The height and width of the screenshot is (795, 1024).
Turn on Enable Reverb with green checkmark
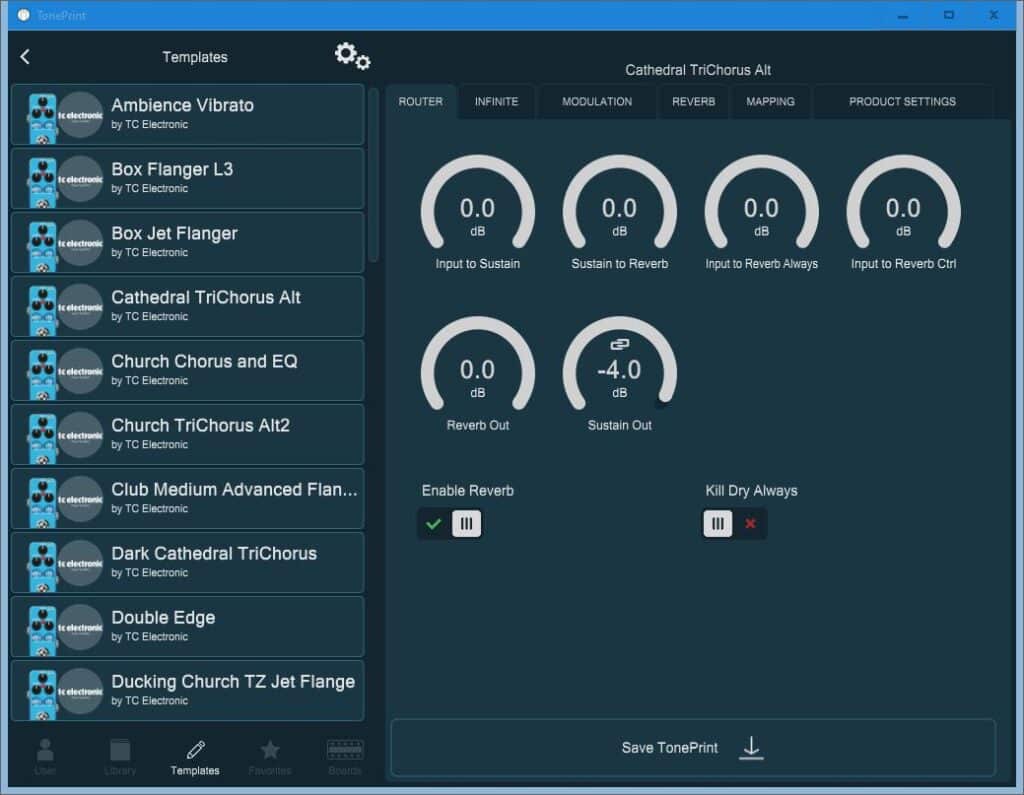click(x=434, y=524)
